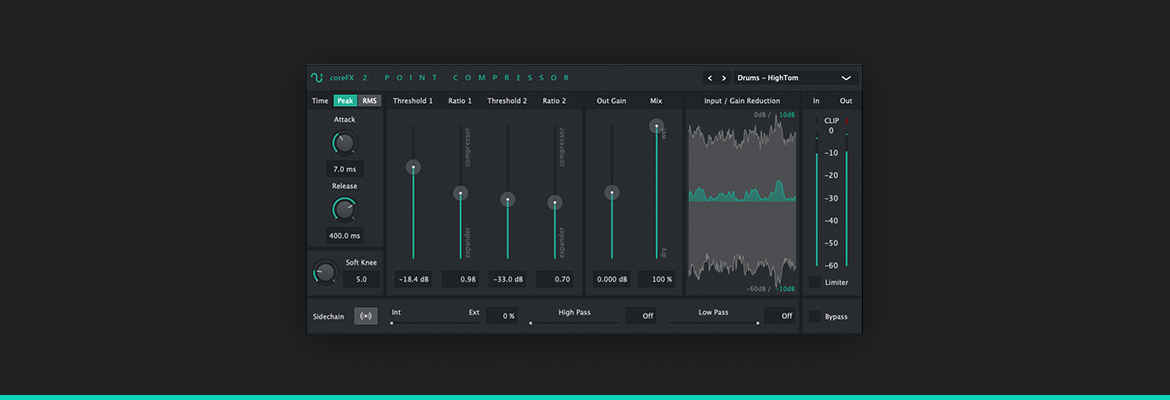Click the Attack 7.0 ms value field

click(x=344, y=169)
